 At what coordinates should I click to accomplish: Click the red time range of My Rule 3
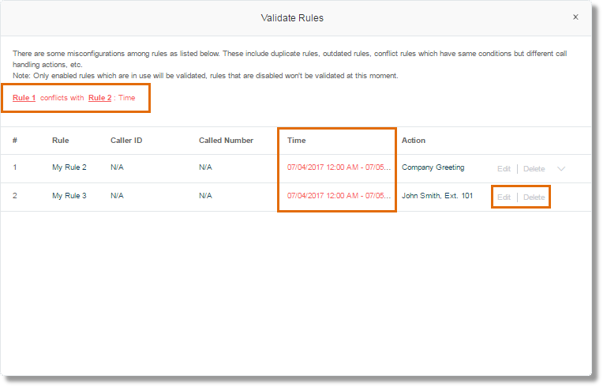(x=338, y=196)
